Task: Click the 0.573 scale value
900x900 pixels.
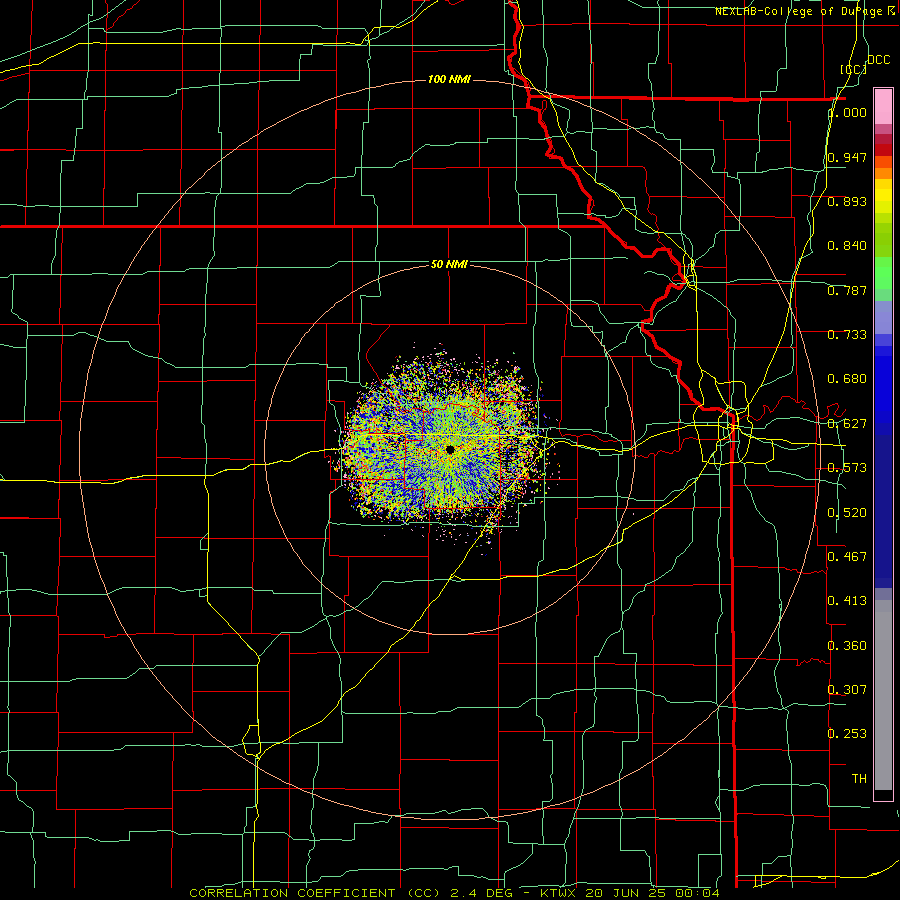Action: (847, 468)
